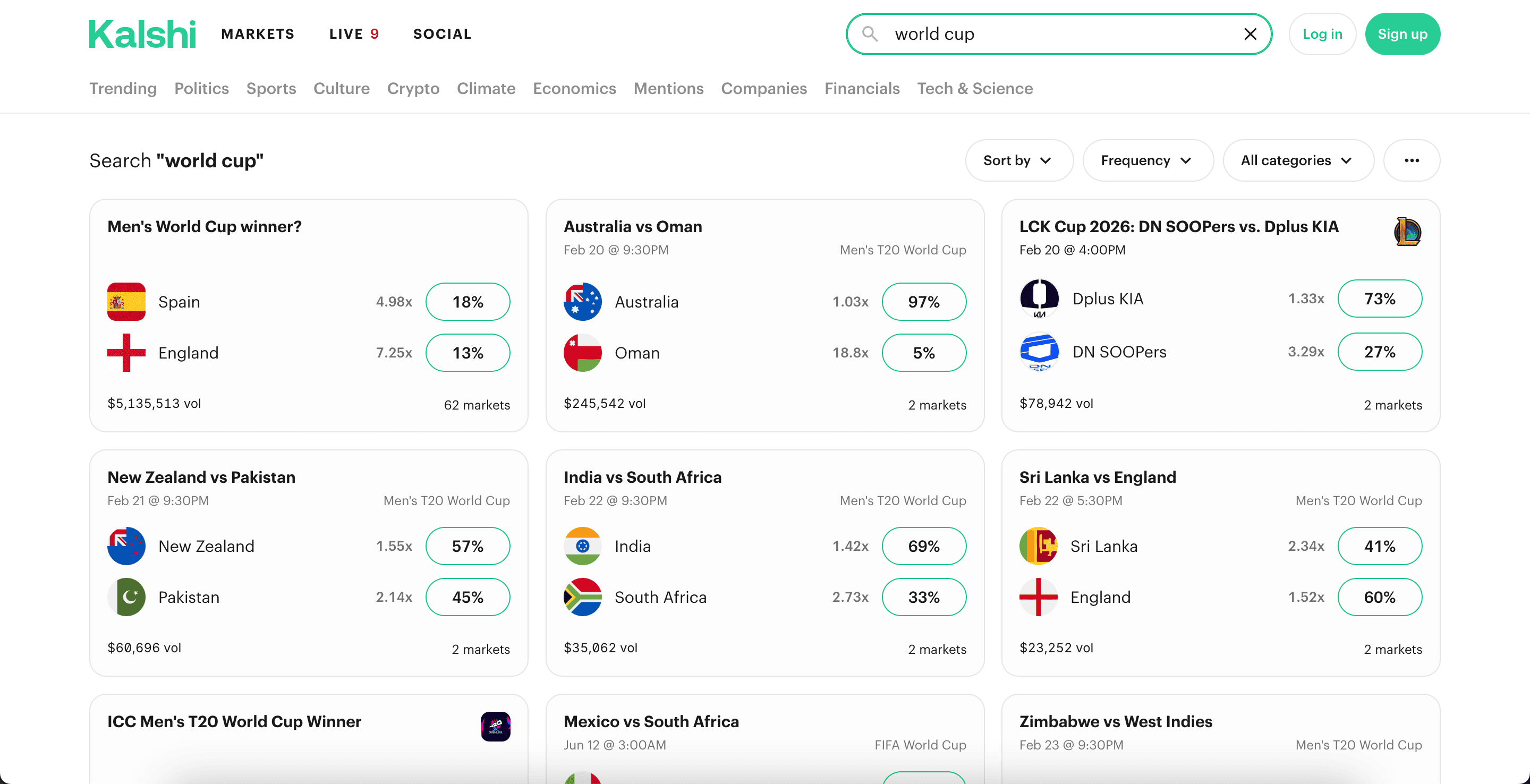The width and height of the screenshot is (1530, 784).
Task: Click the Log in button
Action: [x=1322, y=34]
